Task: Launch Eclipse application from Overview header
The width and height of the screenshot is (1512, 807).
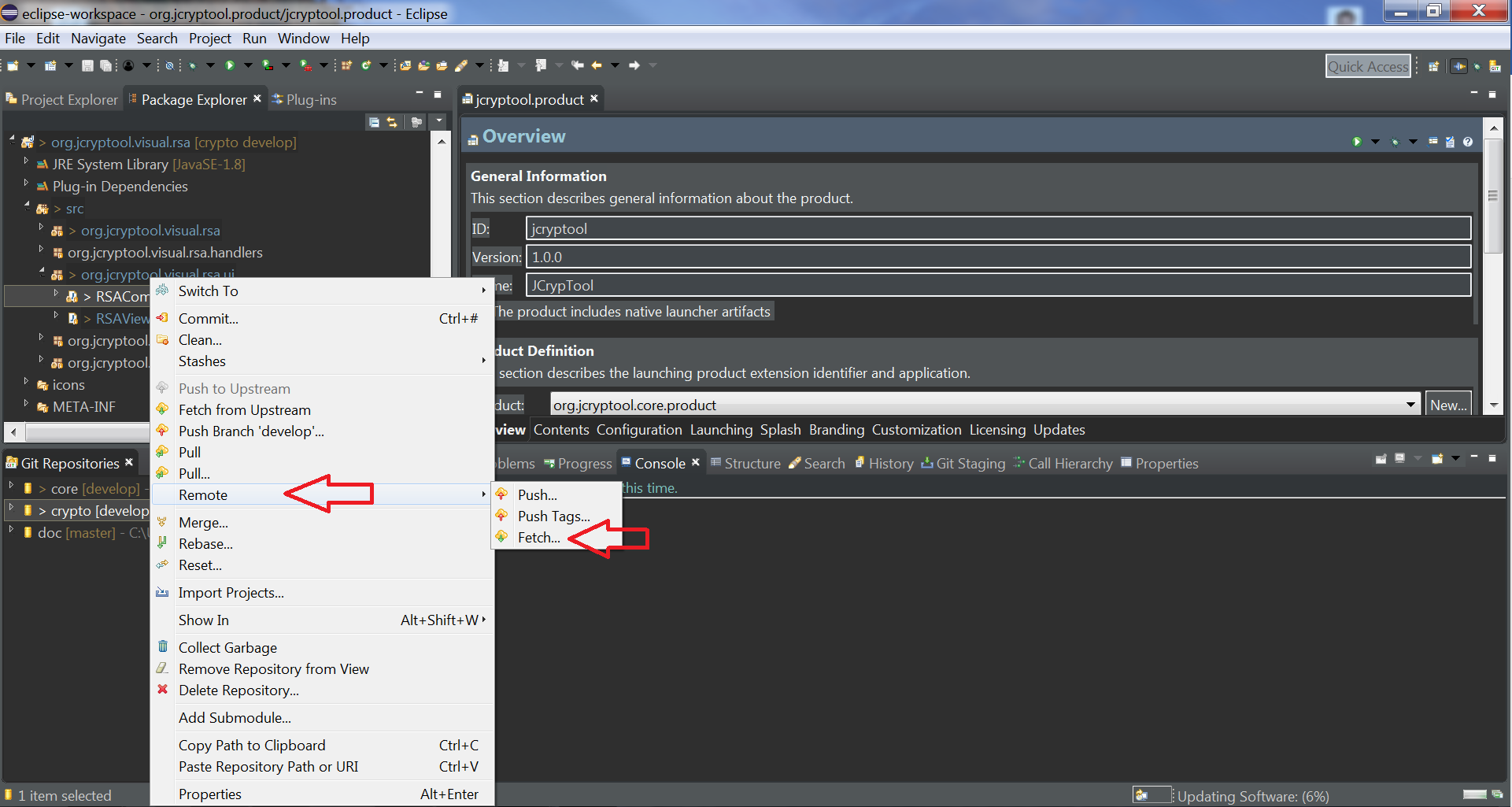Action: (x=1357, y=142)
